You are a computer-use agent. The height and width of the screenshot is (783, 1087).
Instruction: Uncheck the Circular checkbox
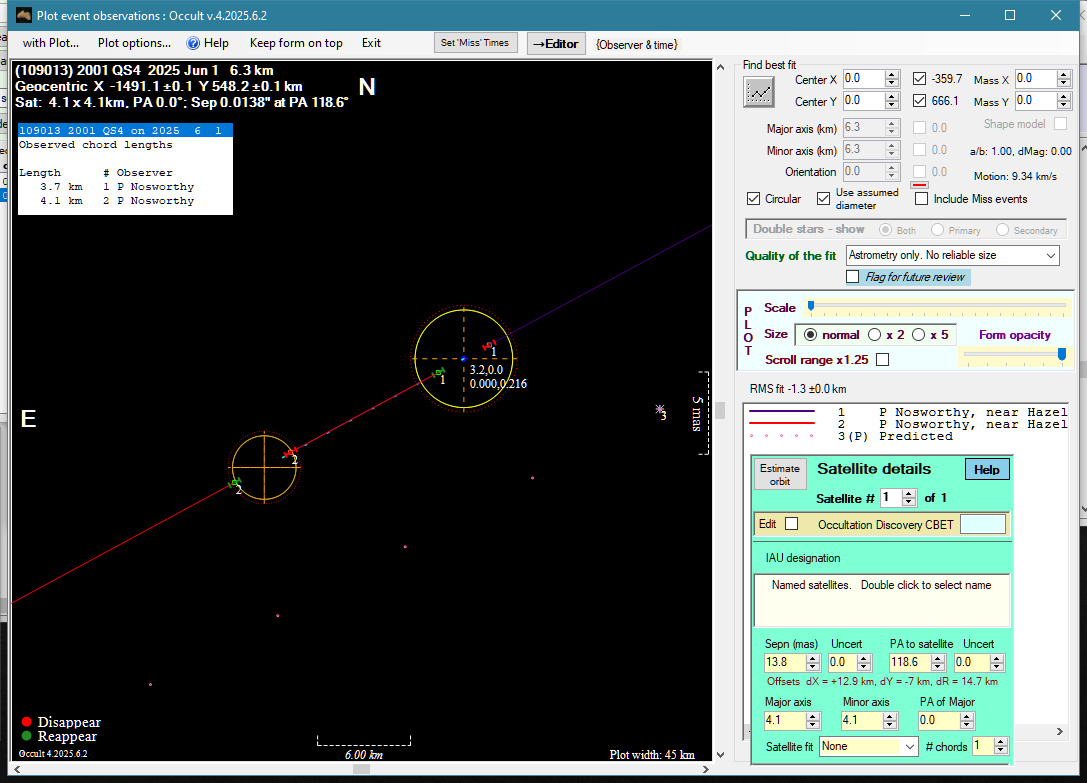point(754,199)
